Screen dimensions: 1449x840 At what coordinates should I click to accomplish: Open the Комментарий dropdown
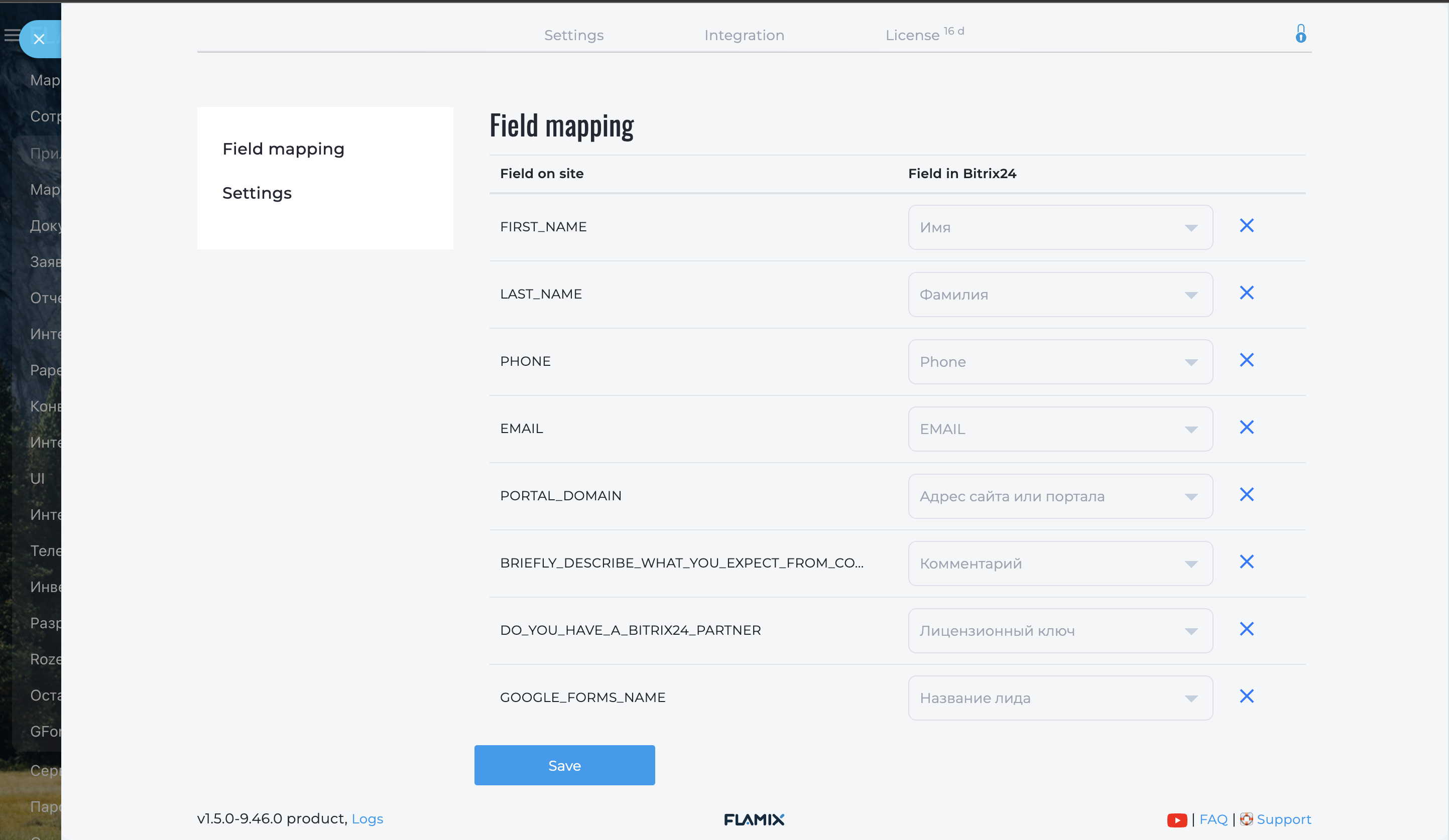(x=1060, y=564)
